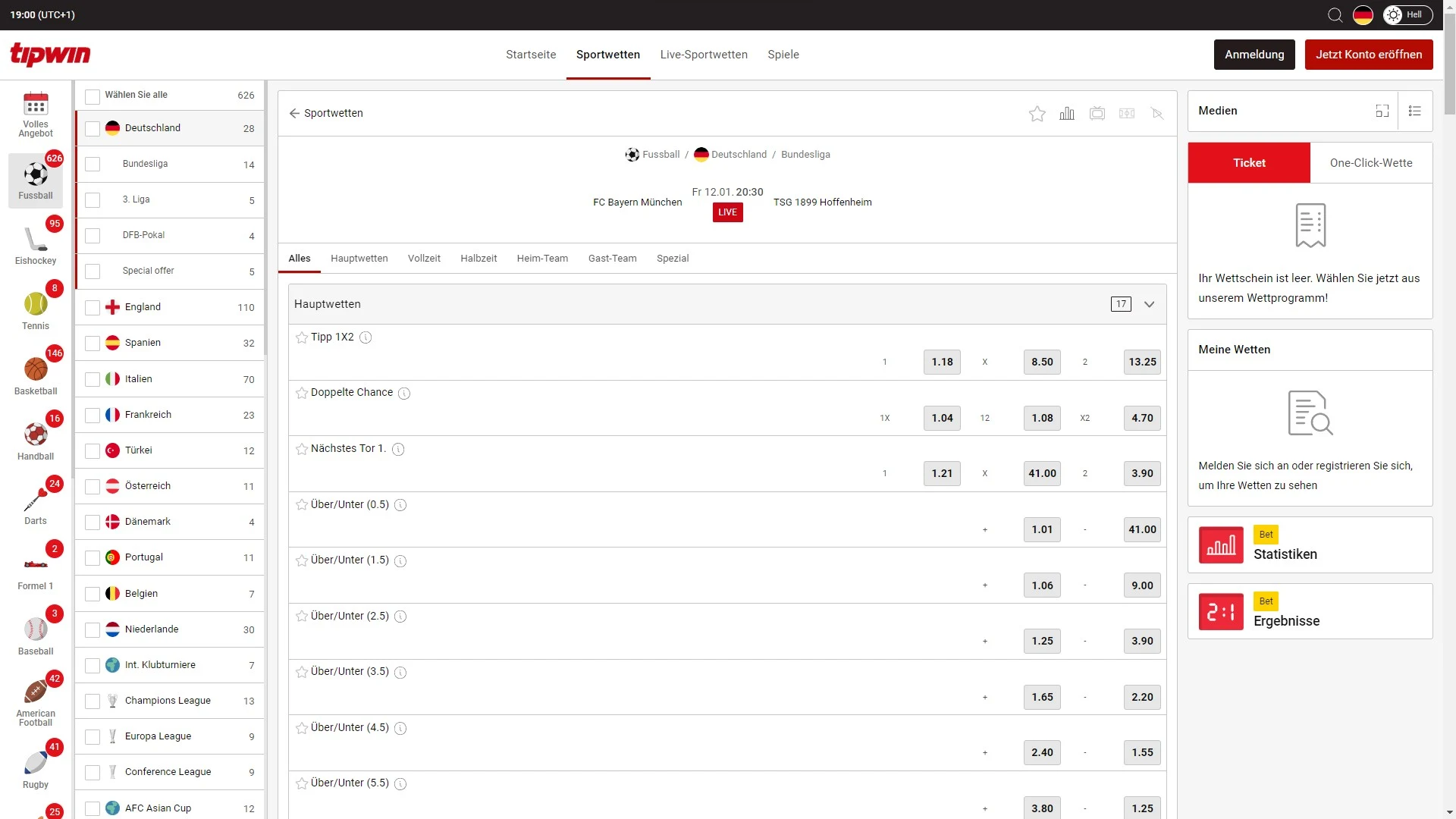Add this match to favorites star
Screen dimensions: 1456x819
click(x=1037, y=114)
